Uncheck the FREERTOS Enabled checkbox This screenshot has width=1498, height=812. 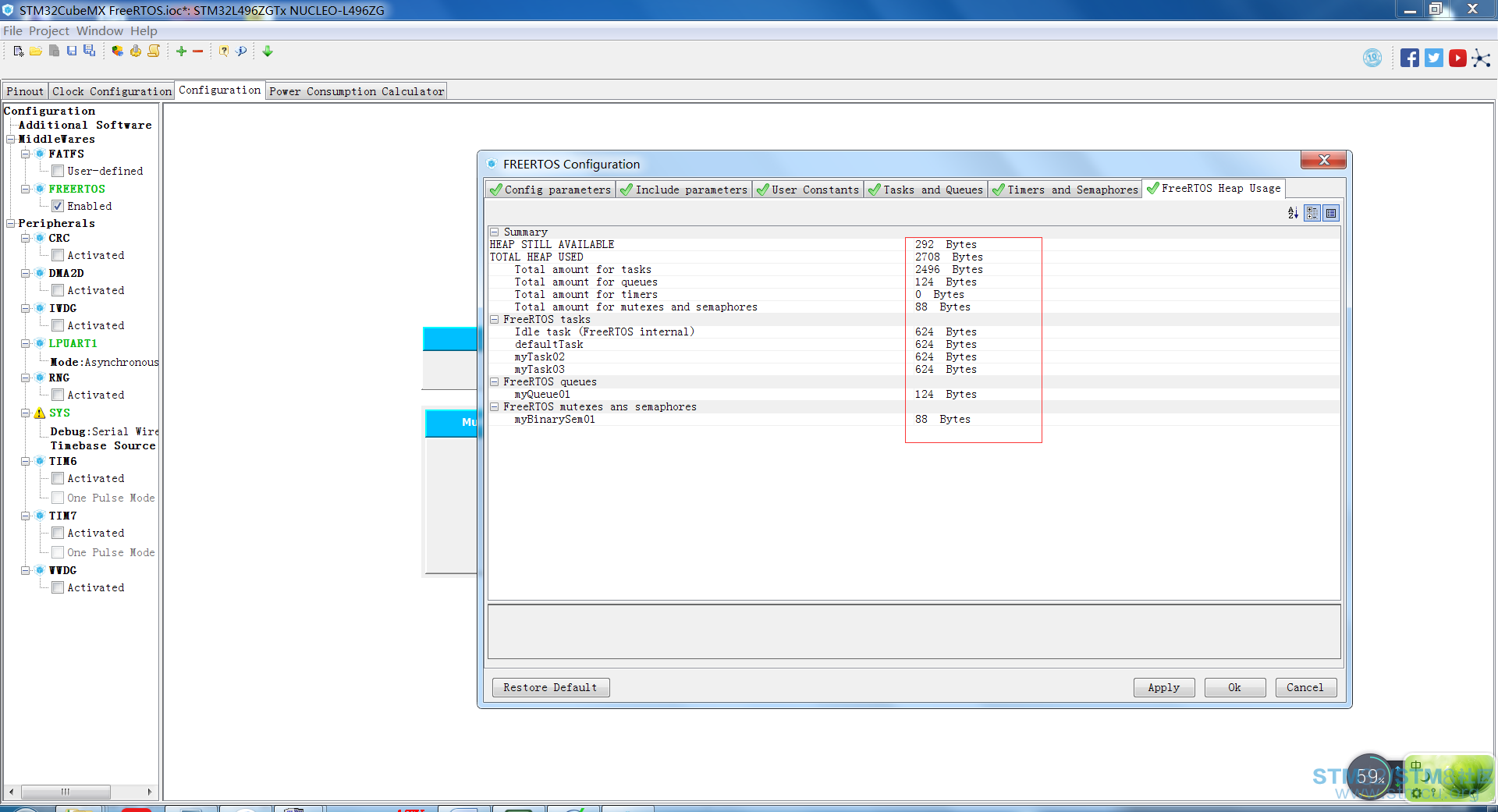[x=58, y=207]
